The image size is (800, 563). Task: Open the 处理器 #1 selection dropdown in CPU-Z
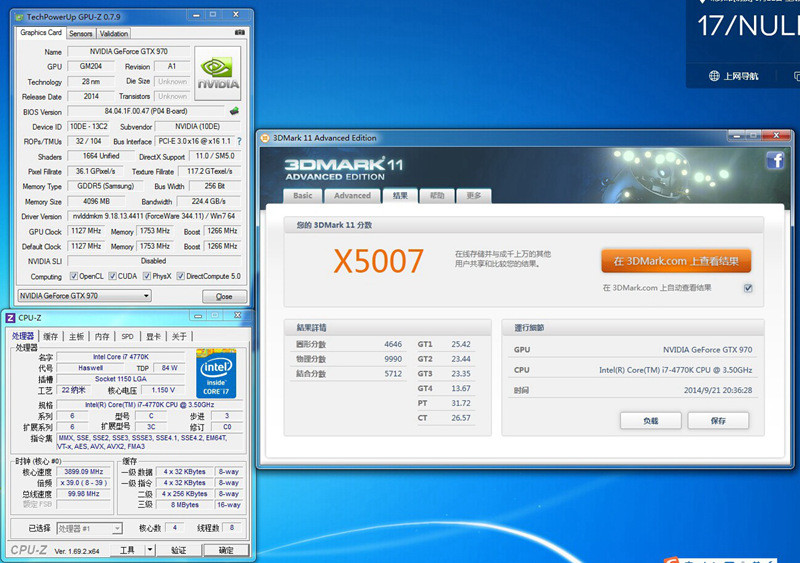(117, 528)
